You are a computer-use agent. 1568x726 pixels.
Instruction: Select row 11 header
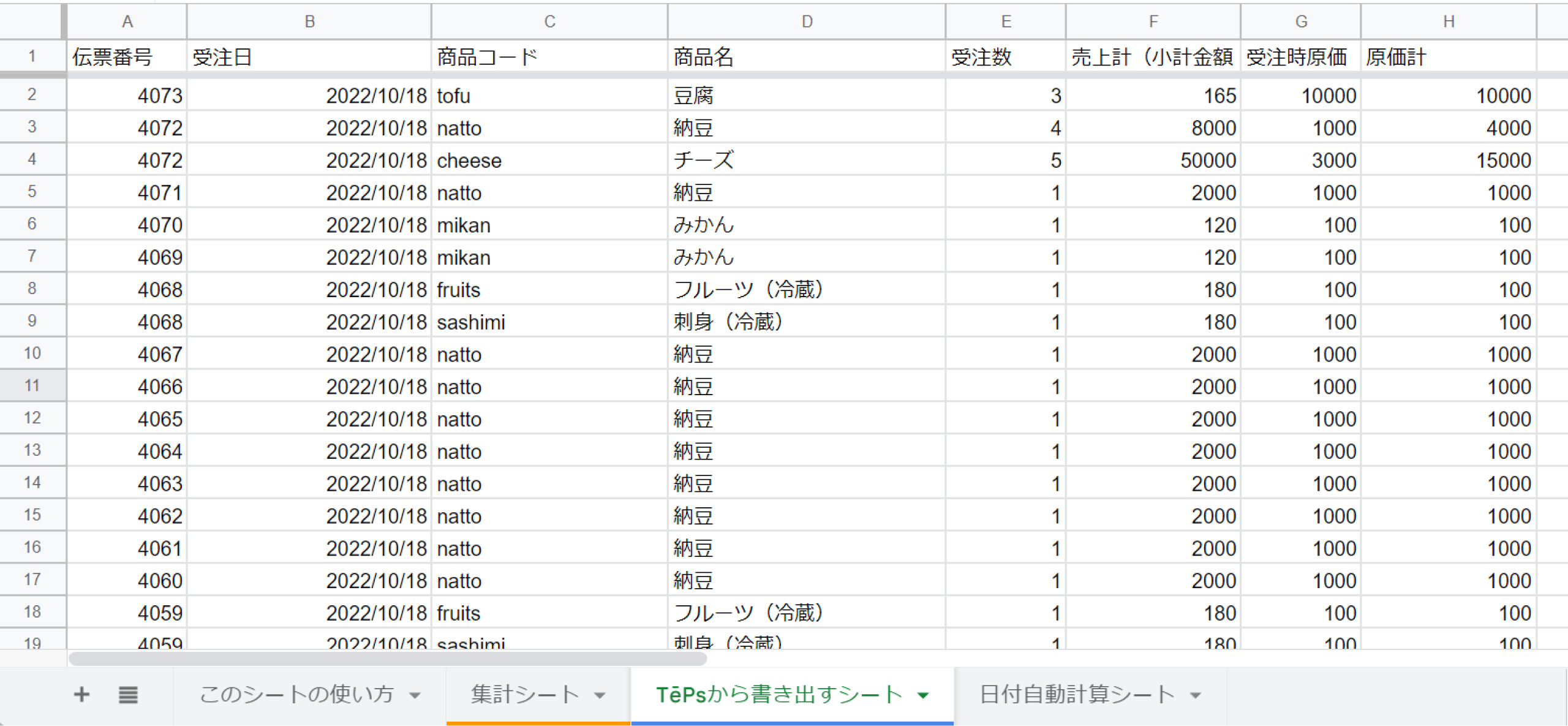(32, 386)
